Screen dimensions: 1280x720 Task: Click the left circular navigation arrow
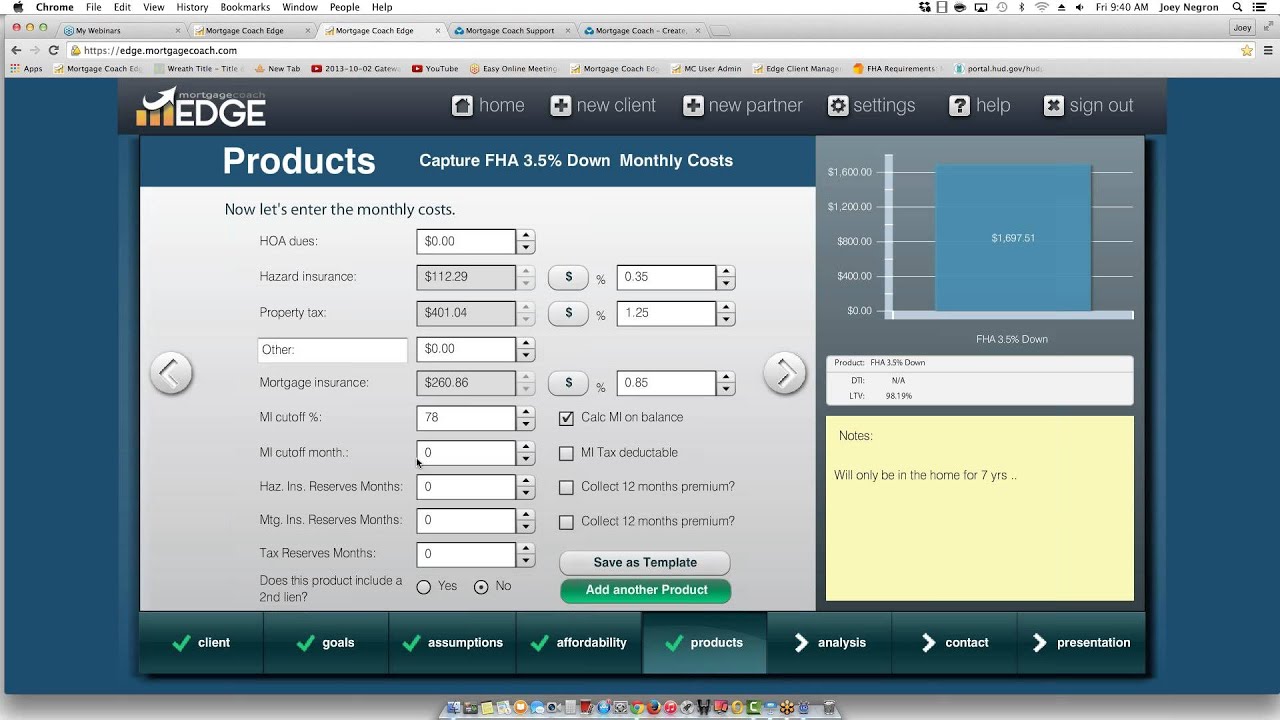point(170,372)
